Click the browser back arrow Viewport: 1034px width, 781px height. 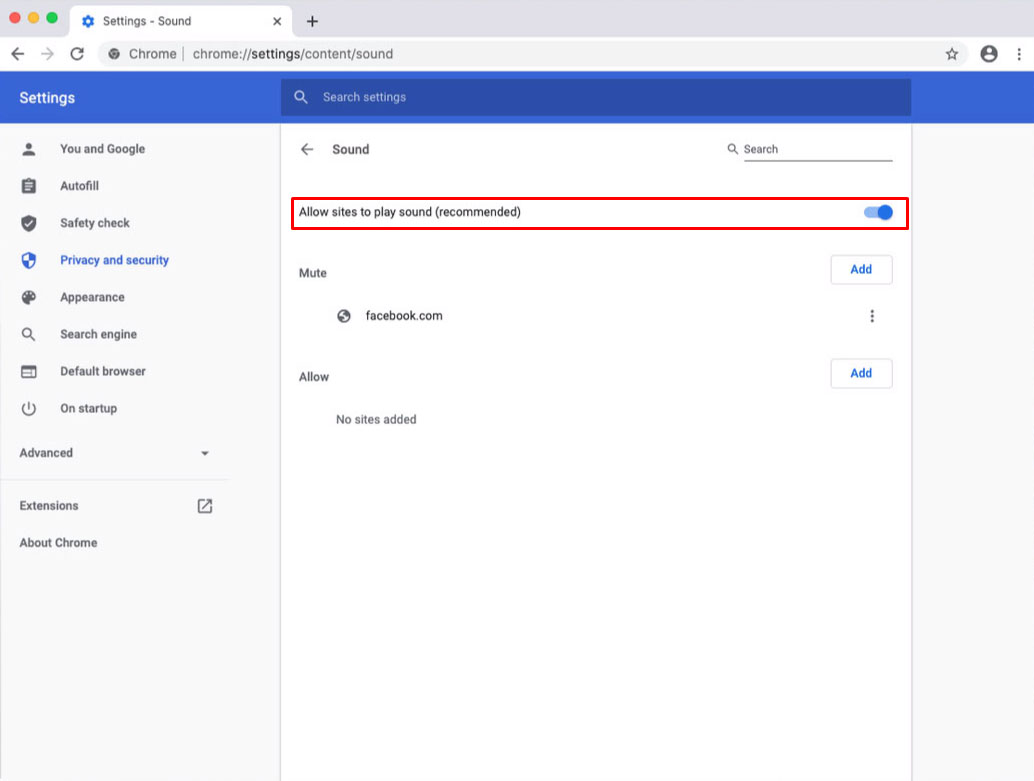18,54
